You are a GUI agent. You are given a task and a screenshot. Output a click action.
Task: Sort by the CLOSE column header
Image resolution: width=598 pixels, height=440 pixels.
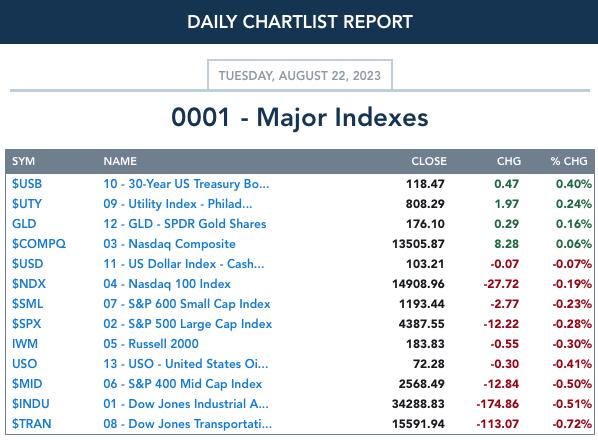point(429,161)
